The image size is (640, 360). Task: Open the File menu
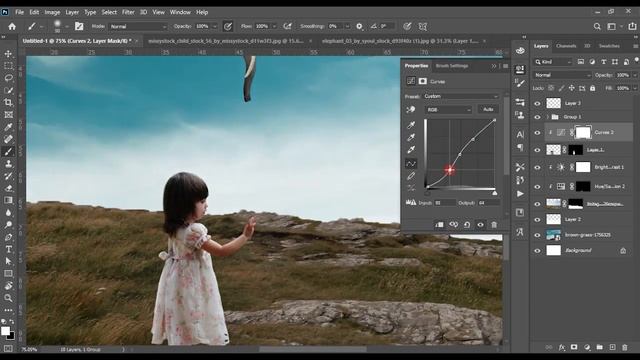19,12
